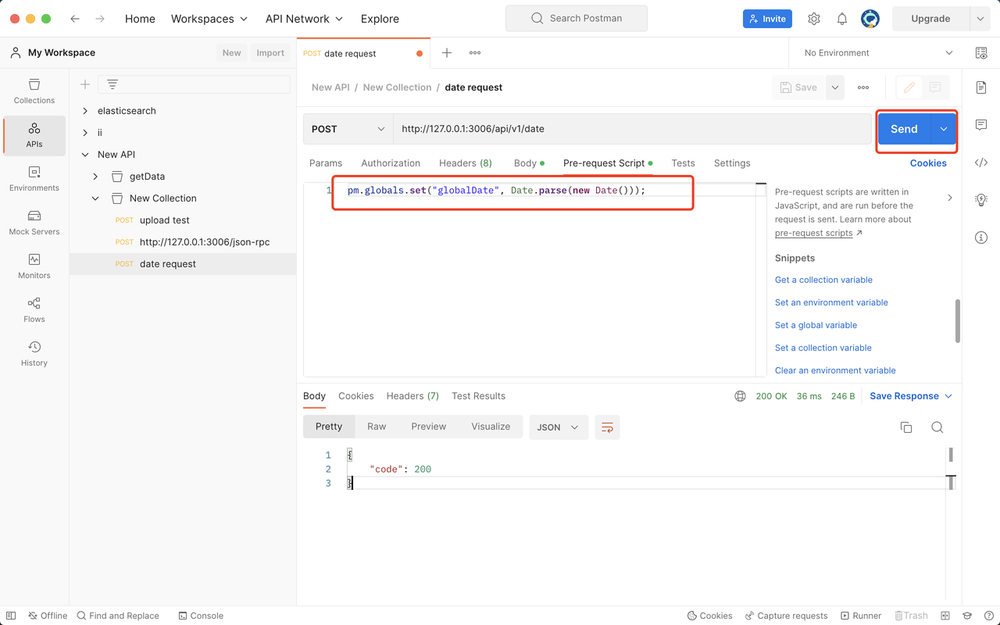Viewport: 1000px width, 625px height.
Task: Toggle word wrap in response body
Action: point(607,427)
